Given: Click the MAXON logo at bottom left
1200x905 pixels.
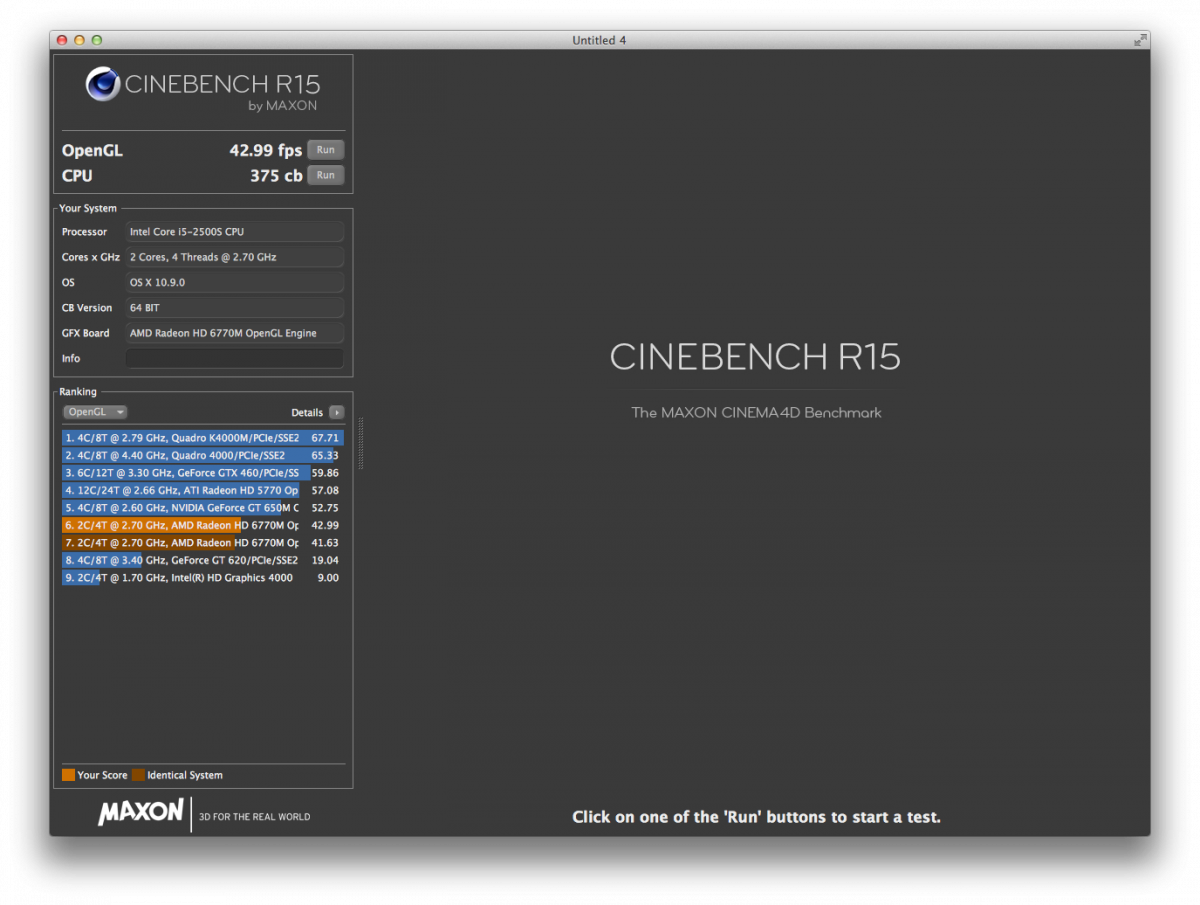Looking at the screenshot, I should coord(141,812).
